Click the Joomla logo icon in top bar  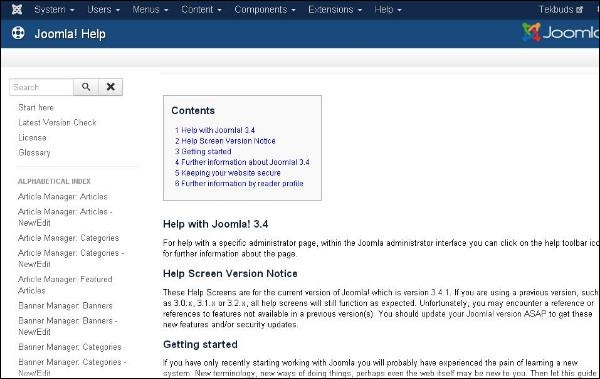[x=16, y=10]
